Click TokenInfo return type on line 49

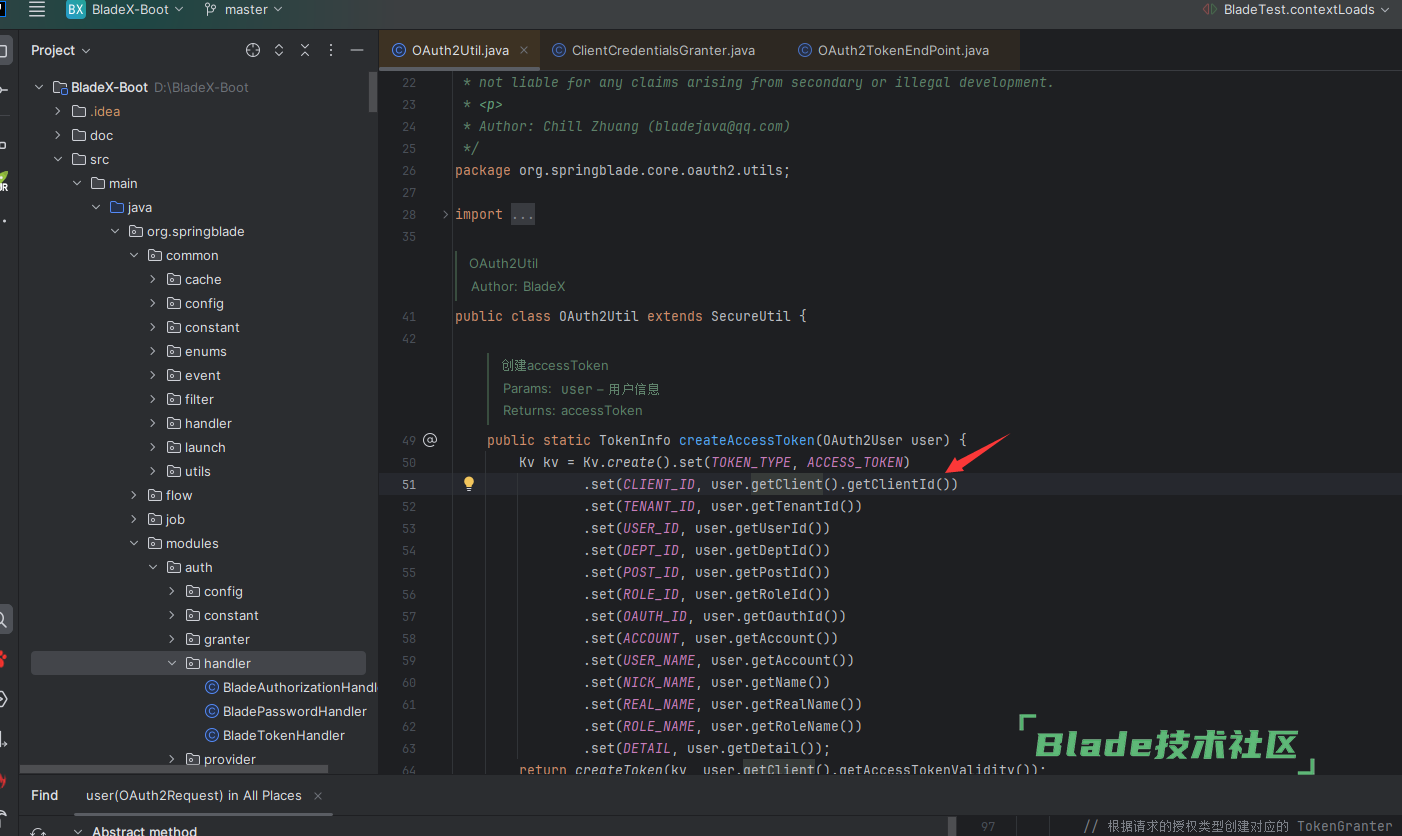(635, 440)
